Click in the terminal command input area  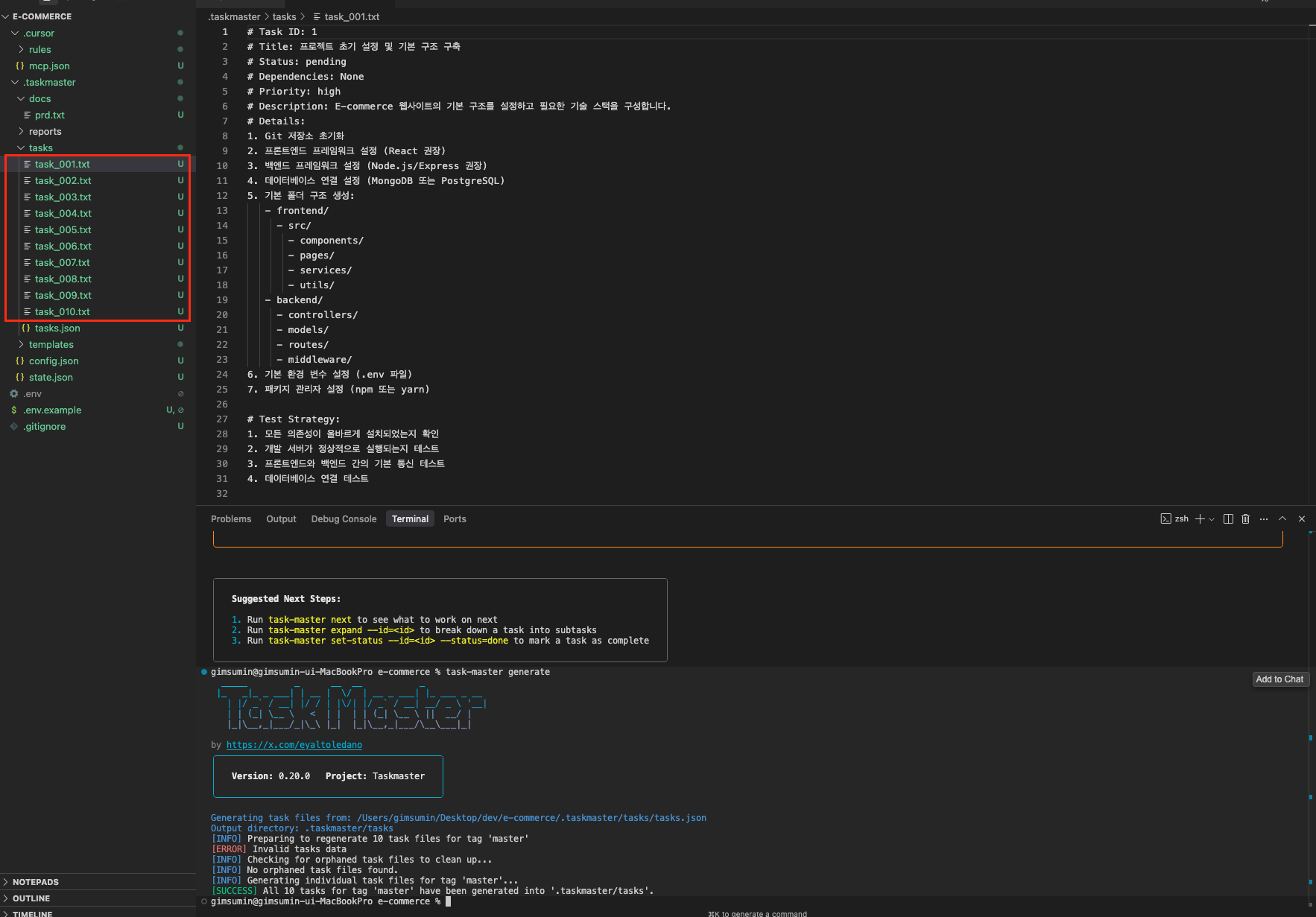pyautogui.click(x=522, y=901)
